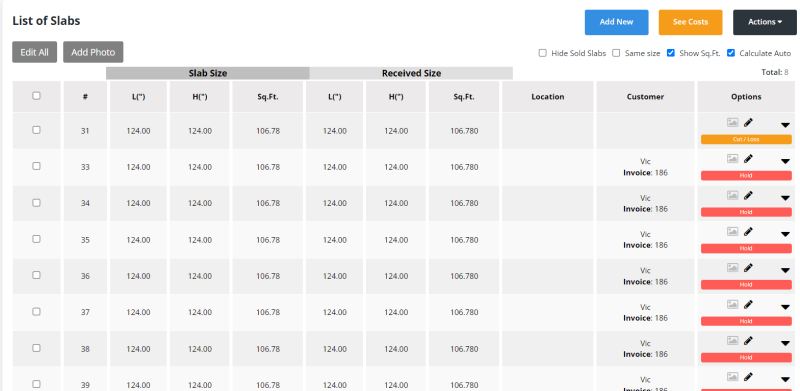This screenshot has width=800, height=391.
Task: Click the image icon for slab 31
Action: pos(733,123)
